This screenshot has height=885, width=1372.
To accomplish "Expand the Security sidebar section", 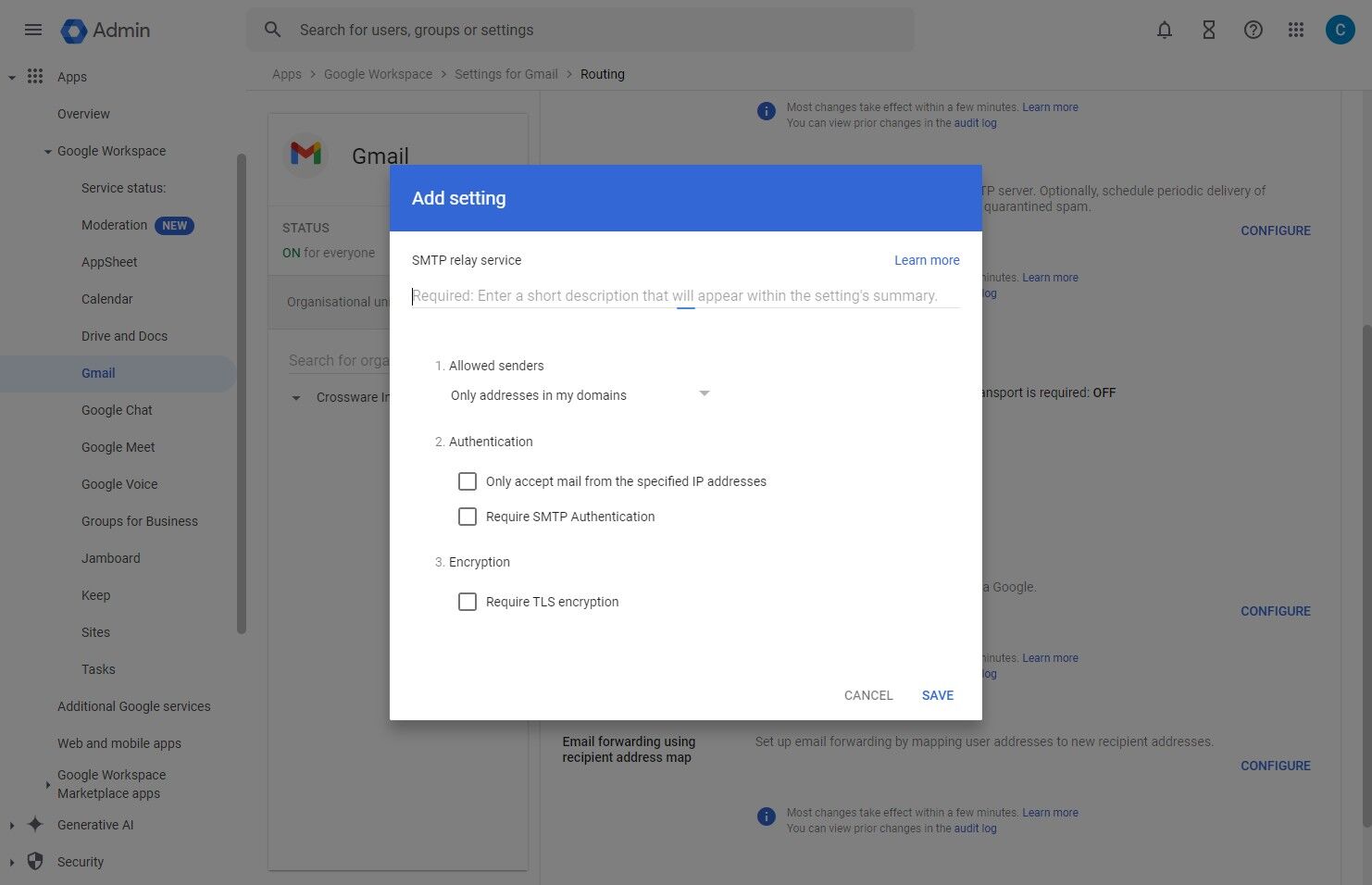I will [x=11, y=862].
